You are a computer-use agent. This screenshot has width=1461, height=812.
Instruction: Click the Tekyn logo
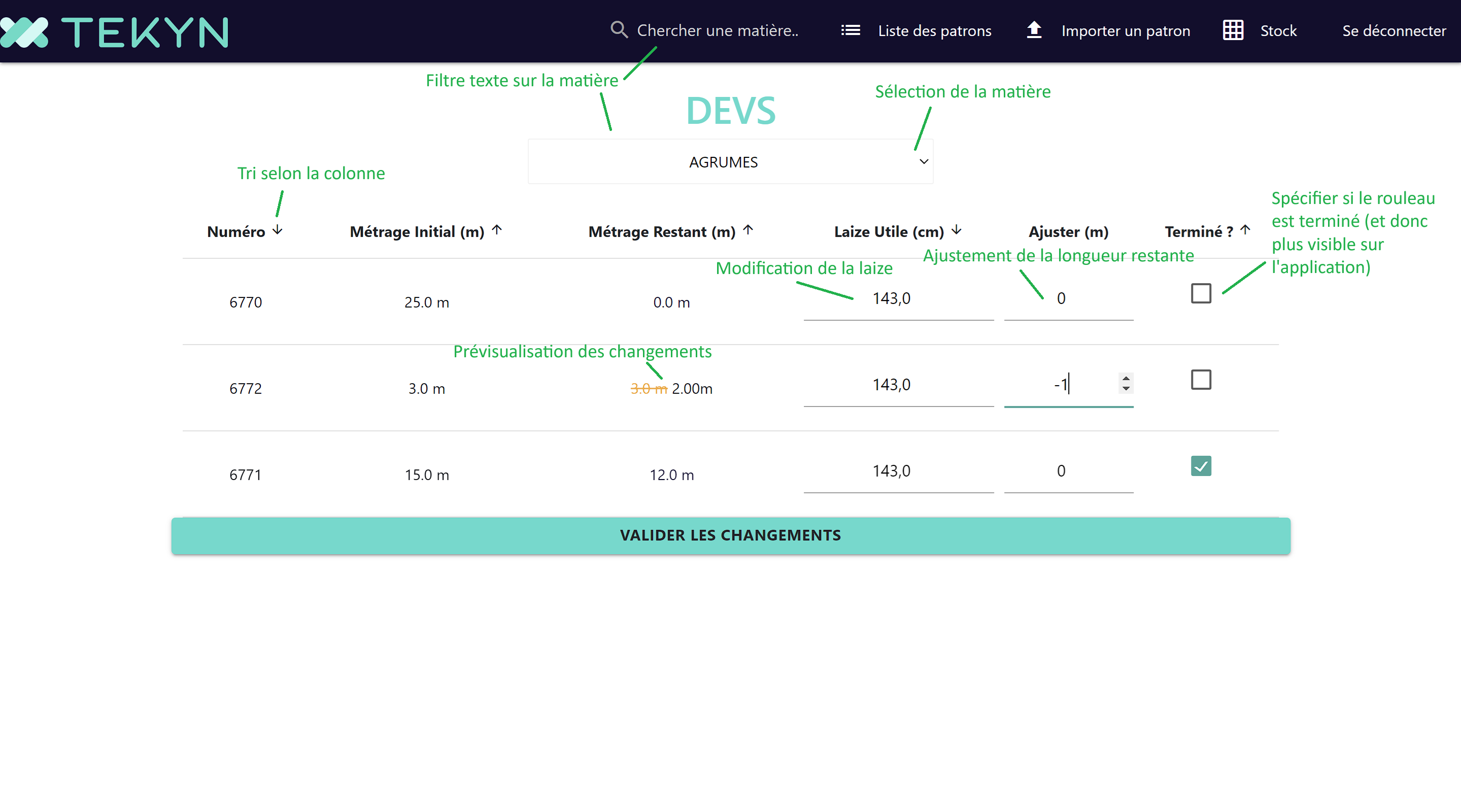click(114, 32)
